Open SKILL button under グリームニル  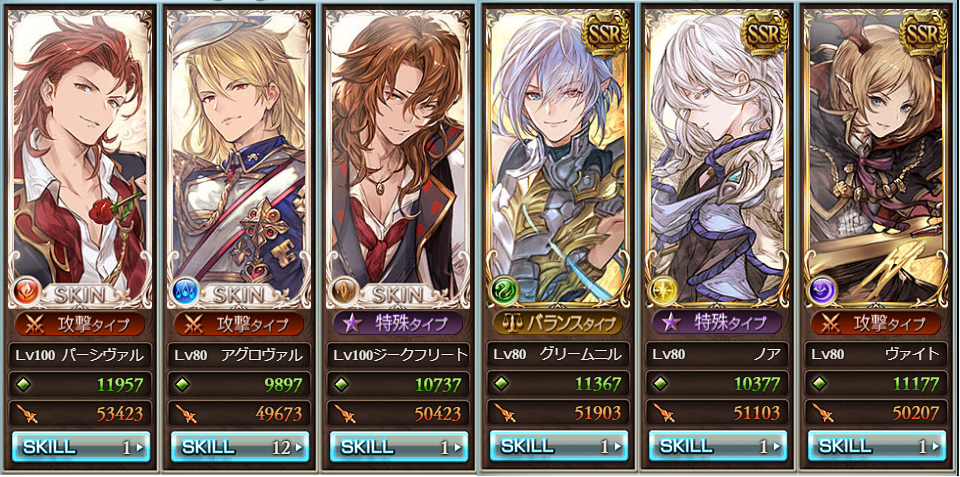559,445
